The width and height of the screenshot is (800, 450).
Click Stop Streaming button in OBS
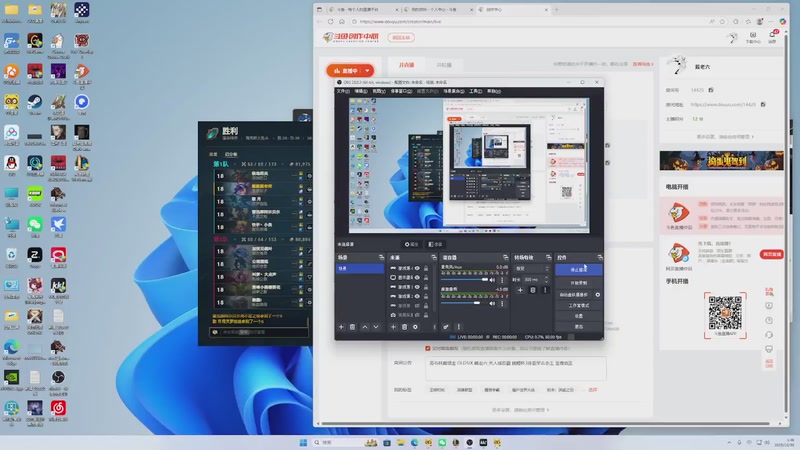(x=579, y=269)
